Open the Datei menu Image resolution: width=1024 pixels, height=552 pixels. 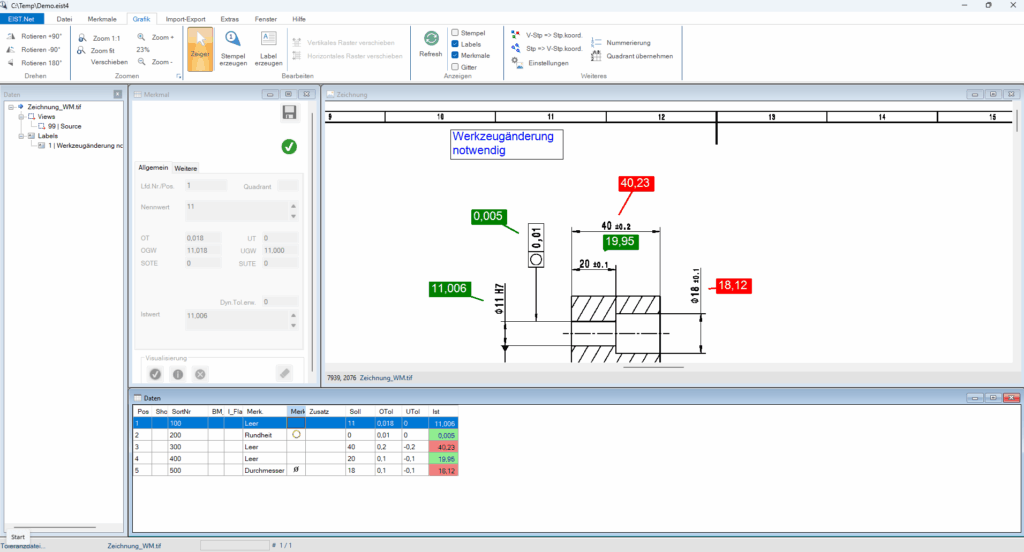pos(64,19)
